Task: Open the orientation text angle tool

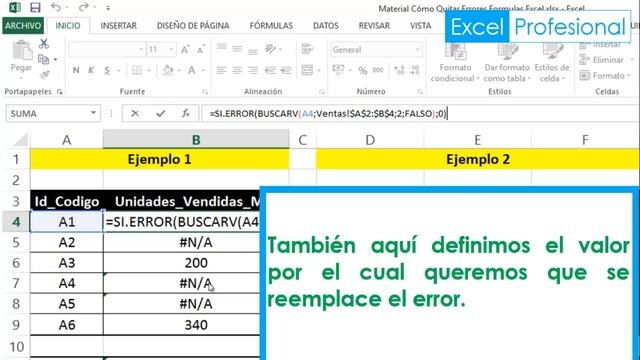Action: click(271, 49)
